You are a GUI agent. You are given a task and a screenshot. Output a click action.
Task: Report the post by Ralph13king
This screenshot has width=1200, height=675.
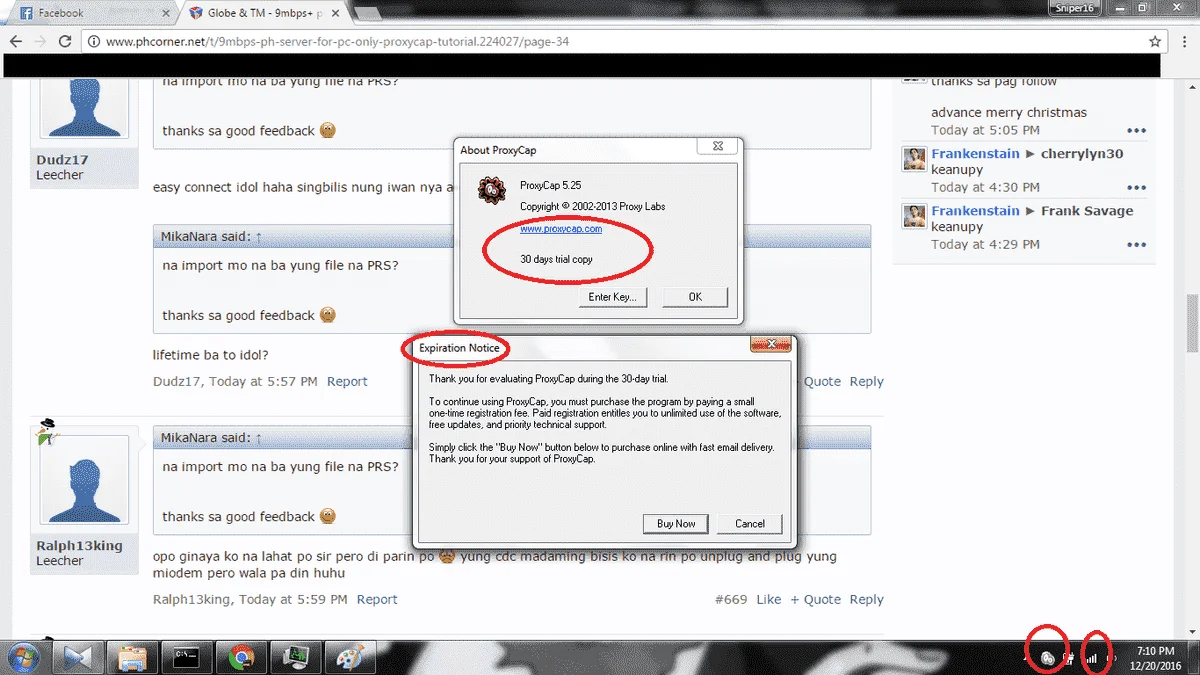(x=377, y=599)
